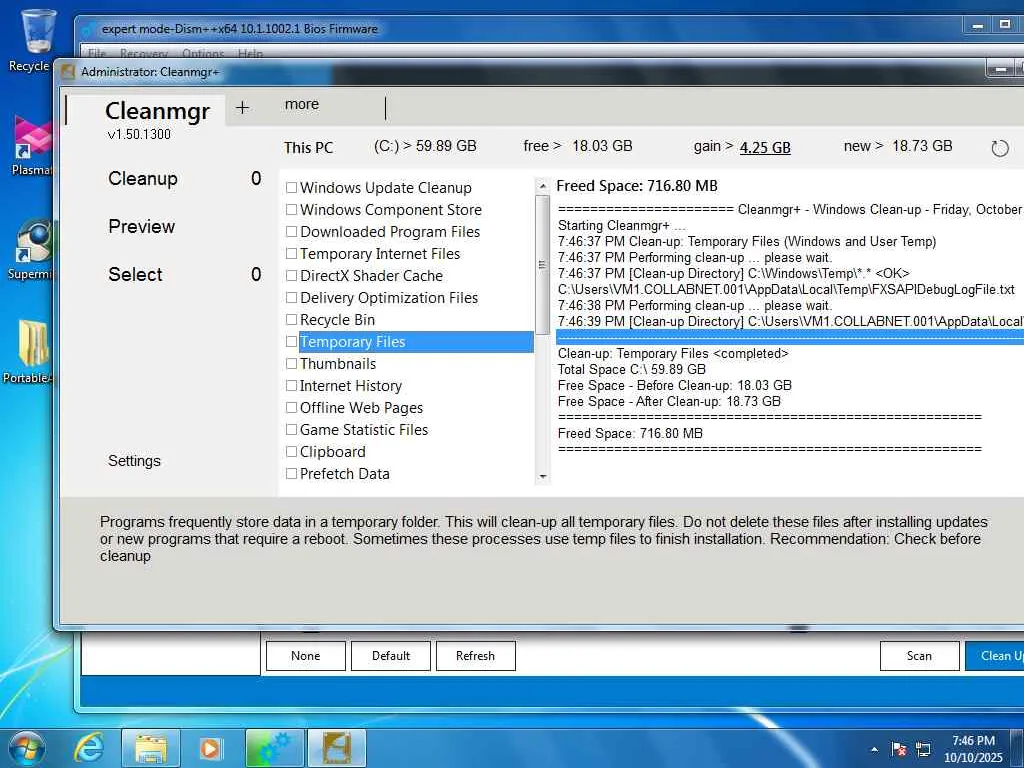Click log line 'Total Space C:\ 59.89 GB'
The image size is (1024, 768).
(632, 370)
